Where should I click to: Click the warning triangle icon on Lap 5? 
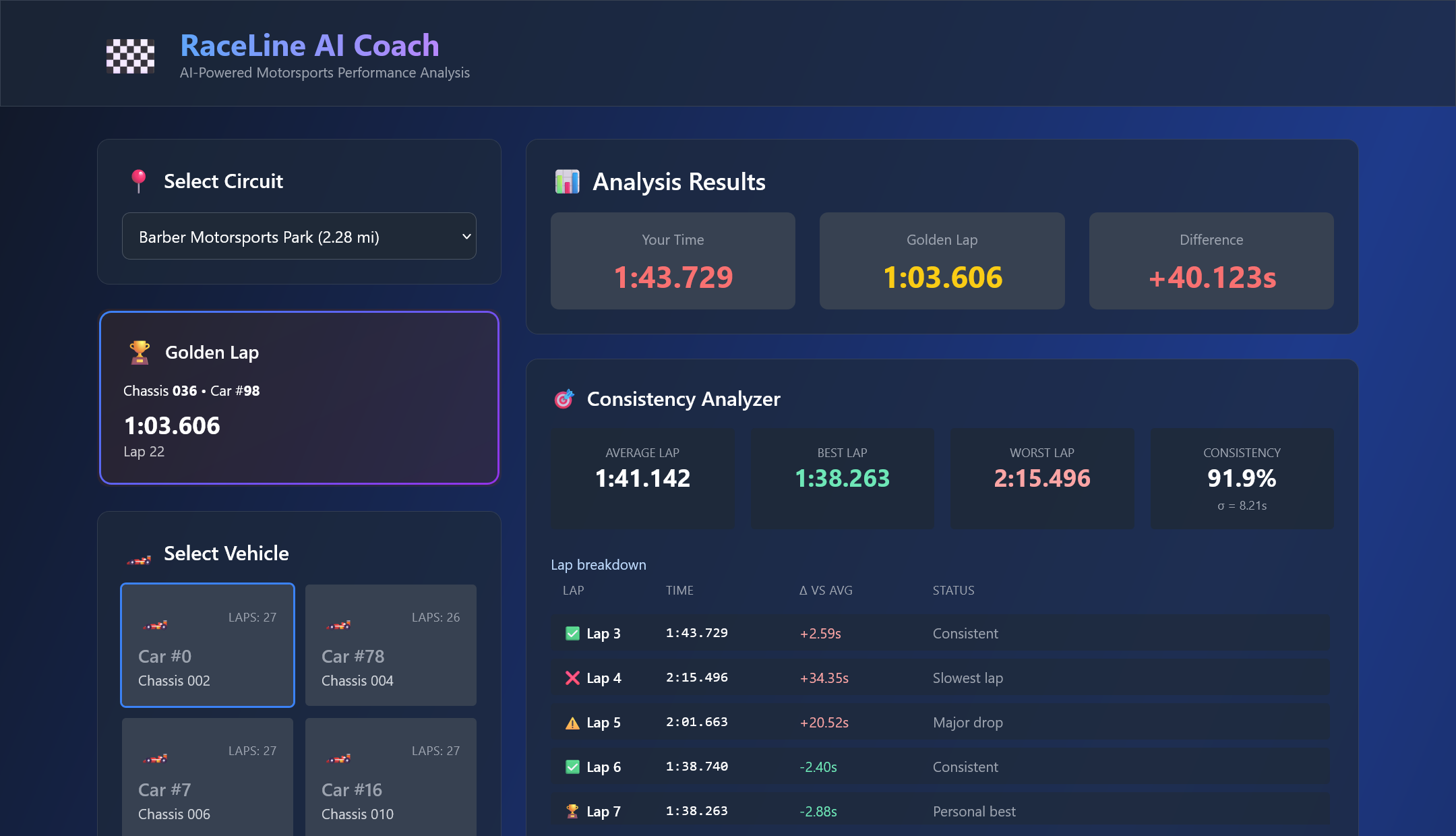click(x=572, y=723)
